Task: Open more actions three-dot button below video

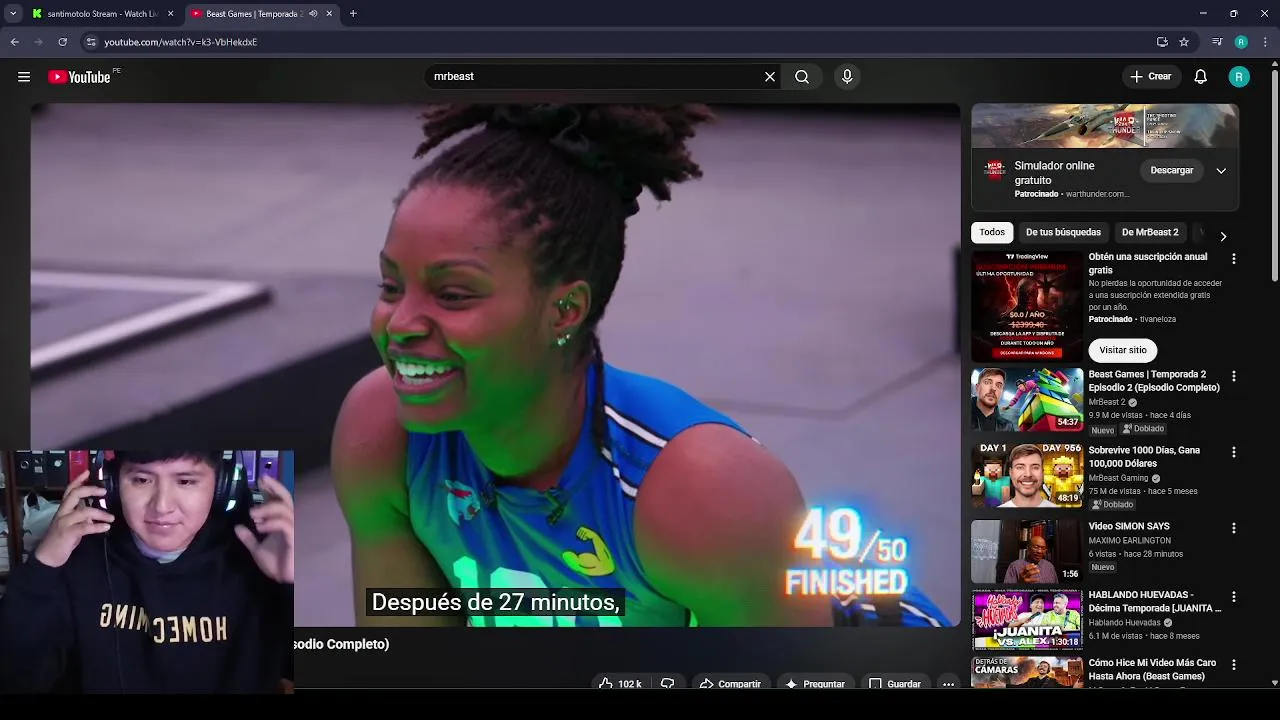Action: (948, 684)
